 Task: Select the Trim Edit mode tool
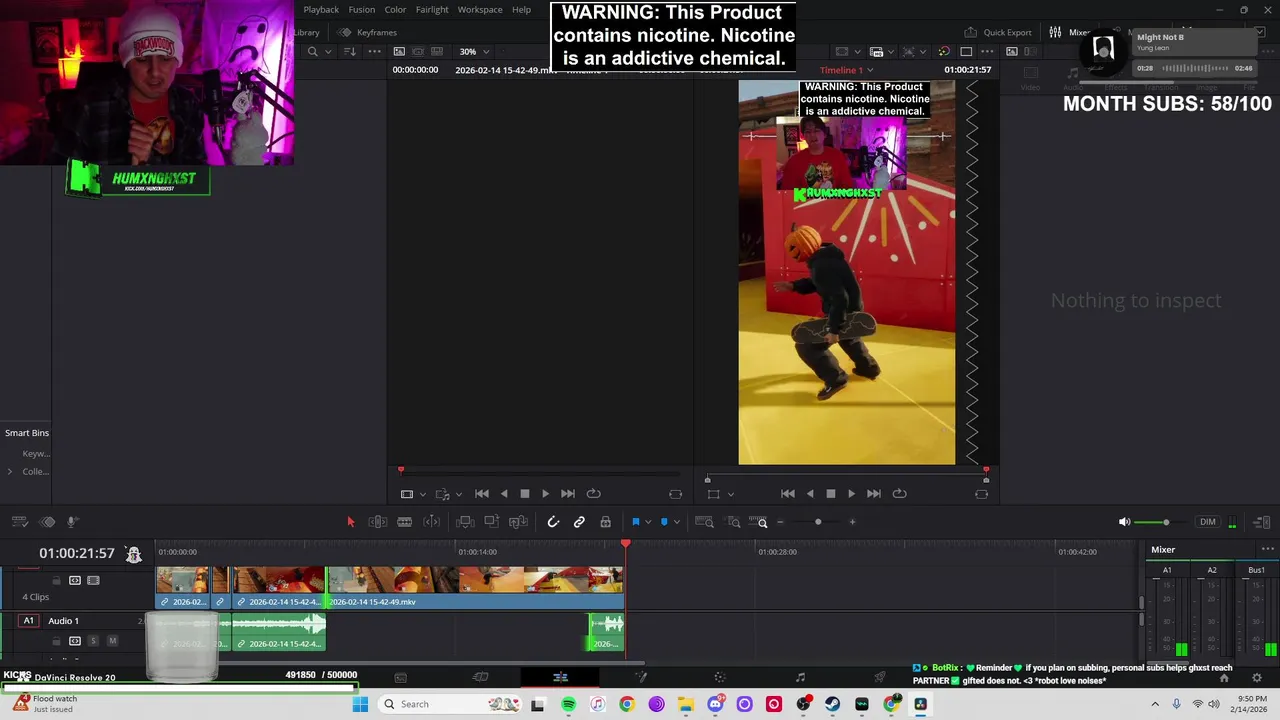coord(377,522)
